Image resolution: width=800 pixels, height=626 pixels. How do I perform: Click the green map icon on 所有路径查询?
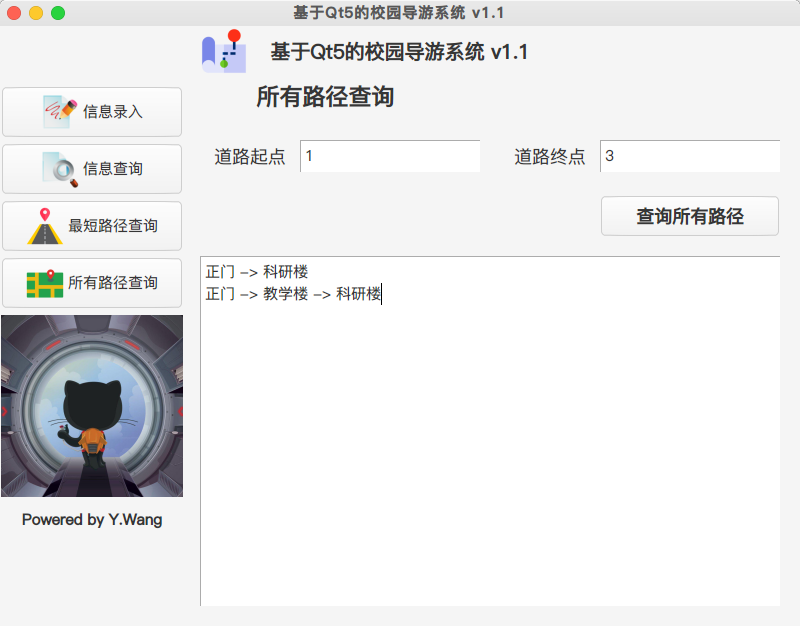pyautogui.click(x=45, y=283)
